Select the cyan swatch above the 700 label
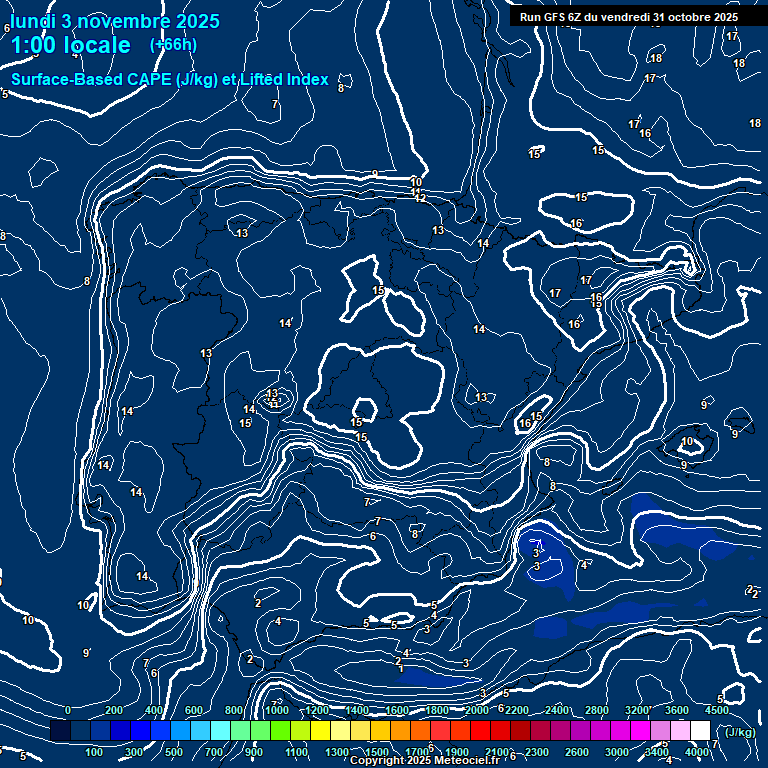 (220, 730)
